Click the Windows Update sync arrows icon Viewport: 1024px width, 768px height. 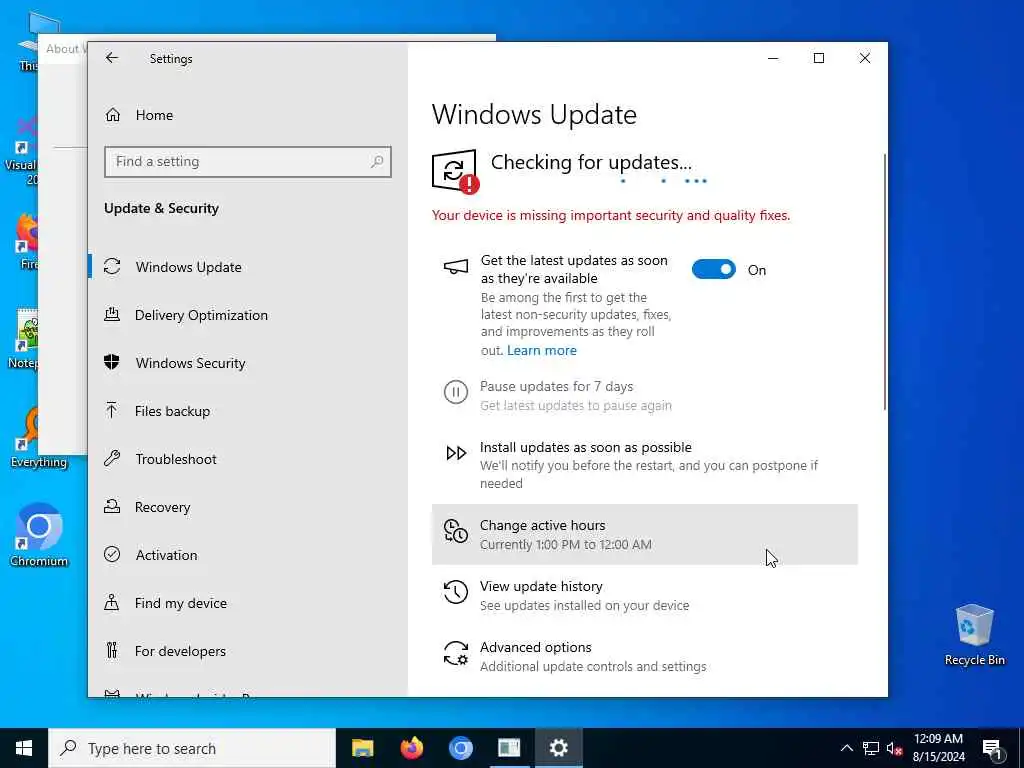[112, 266]
